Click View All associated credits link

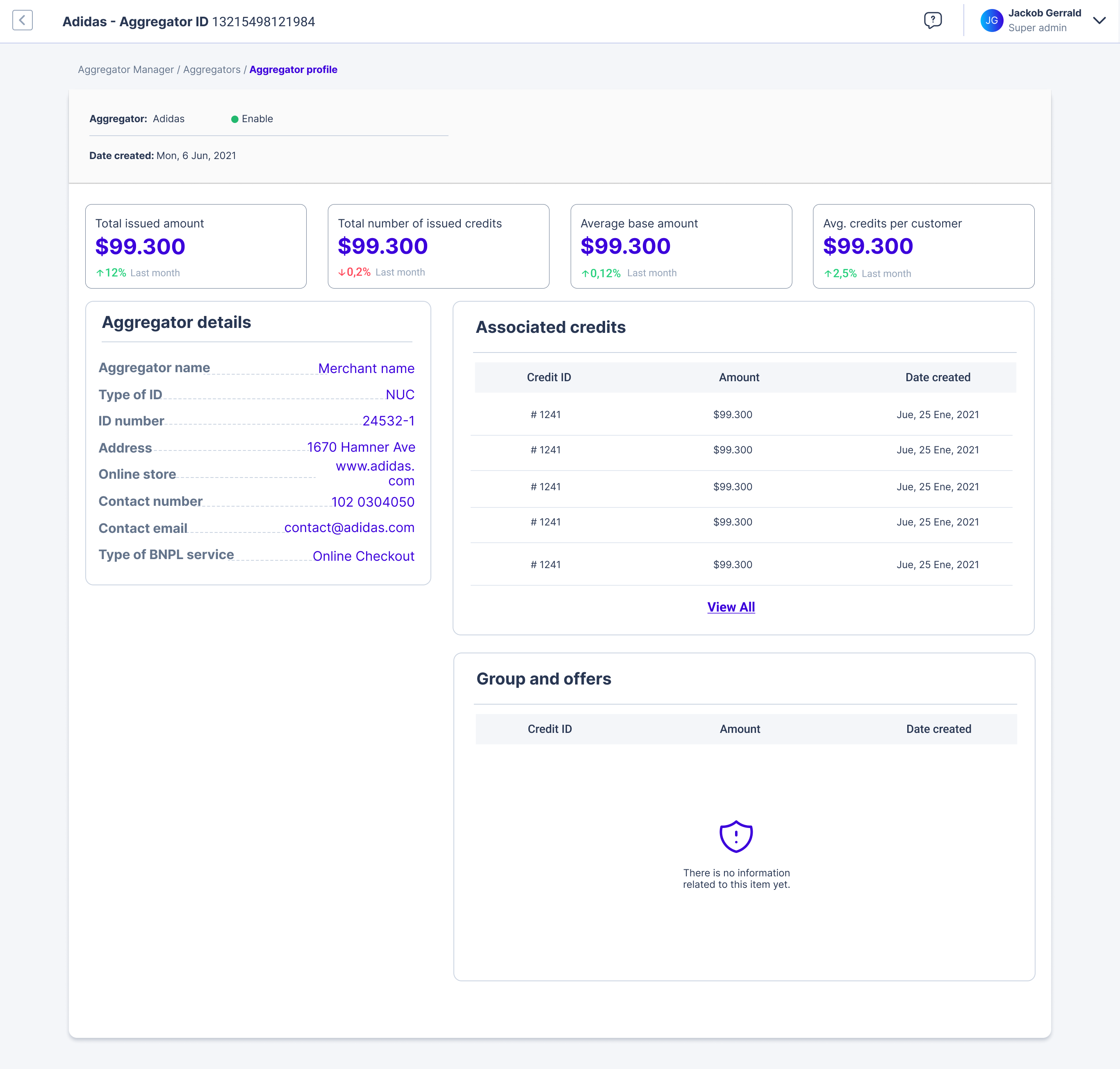[x=731, y=607]
